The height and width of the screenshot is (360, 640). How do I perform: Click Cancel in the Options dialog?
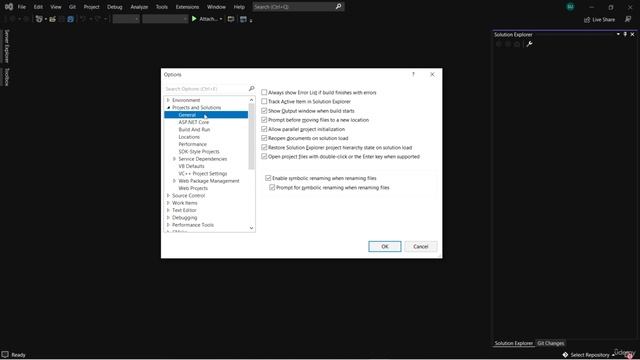(420, 247)
